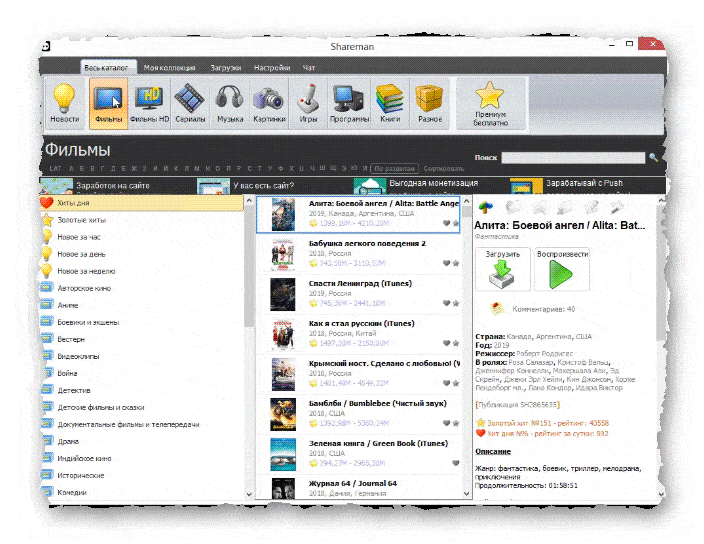Click the search magnifier icon
704x544 pixels.
coord(653,158)
